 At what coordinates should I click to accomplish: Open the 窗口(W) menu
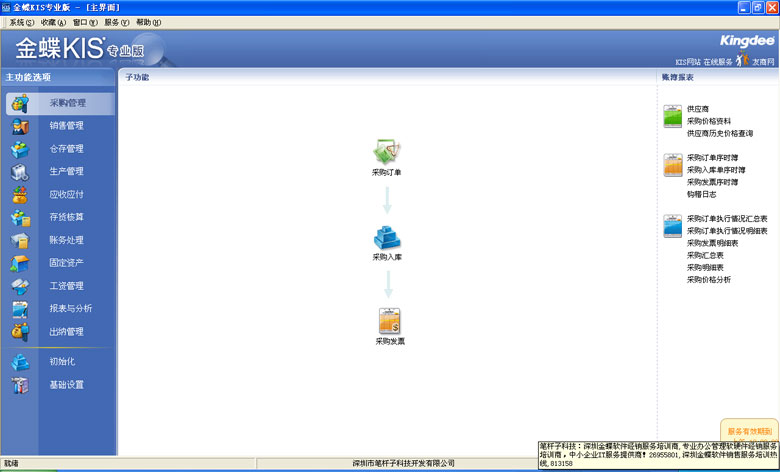[85, 22]
